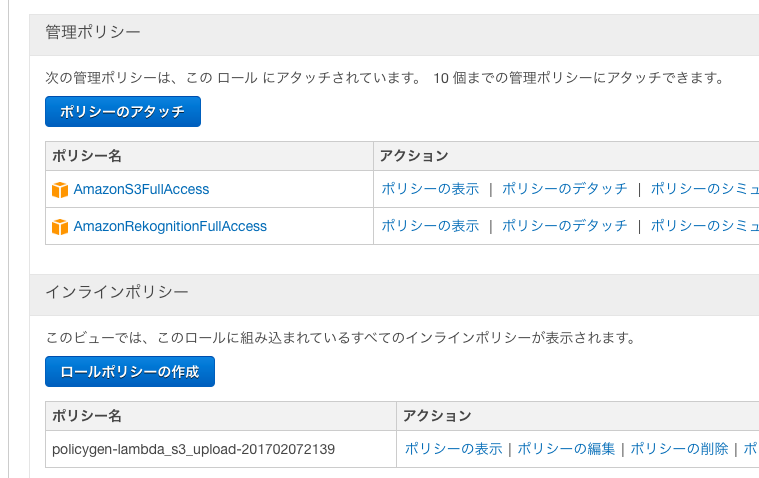759x478 pixels.
Task: Simulate the AmazonS3FullAccess policy via ポリシーのシミュ link
Action: click(x=705, y=188)
